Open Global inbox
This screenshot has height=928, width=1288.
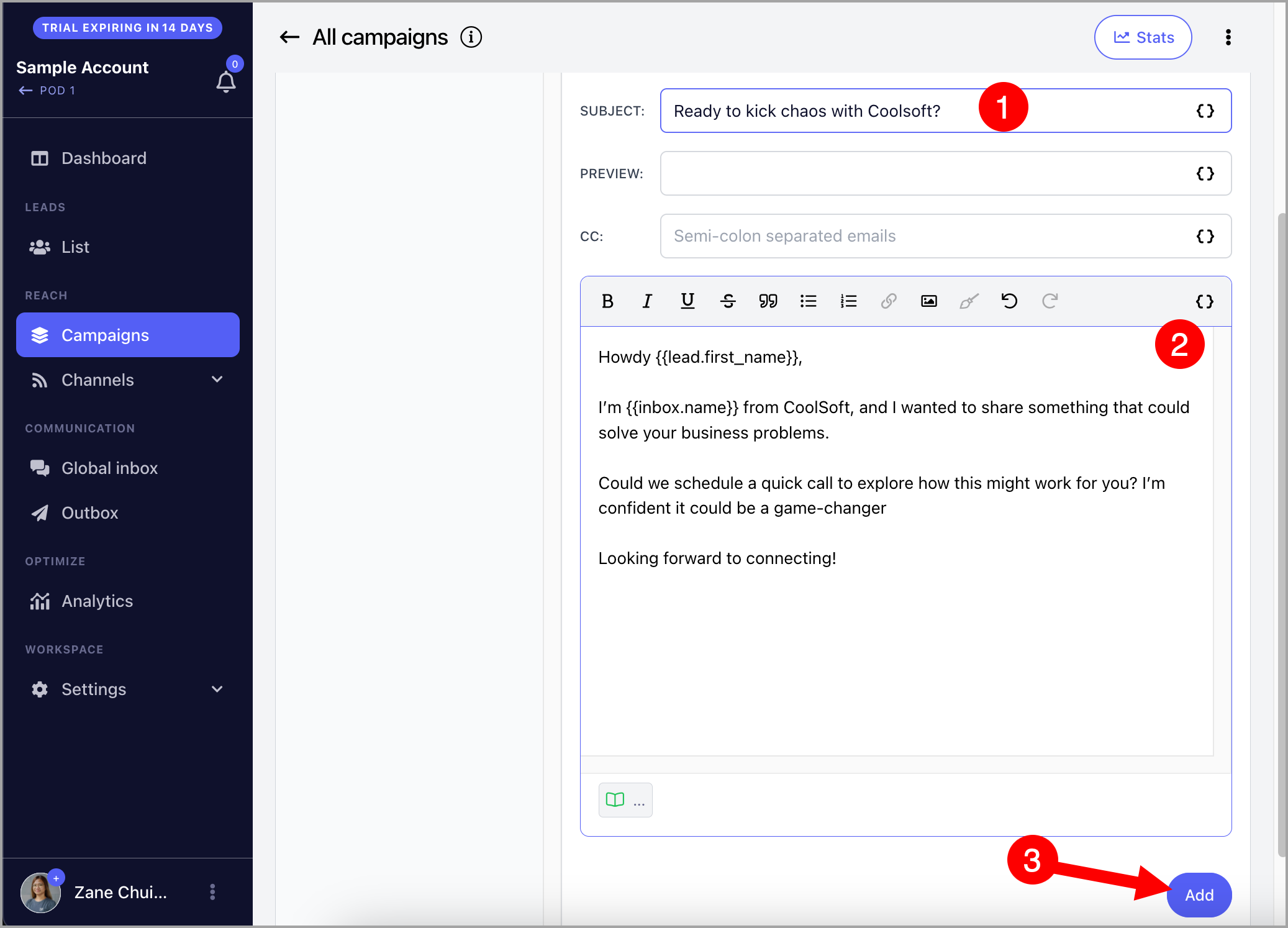(x=128, y=468)
